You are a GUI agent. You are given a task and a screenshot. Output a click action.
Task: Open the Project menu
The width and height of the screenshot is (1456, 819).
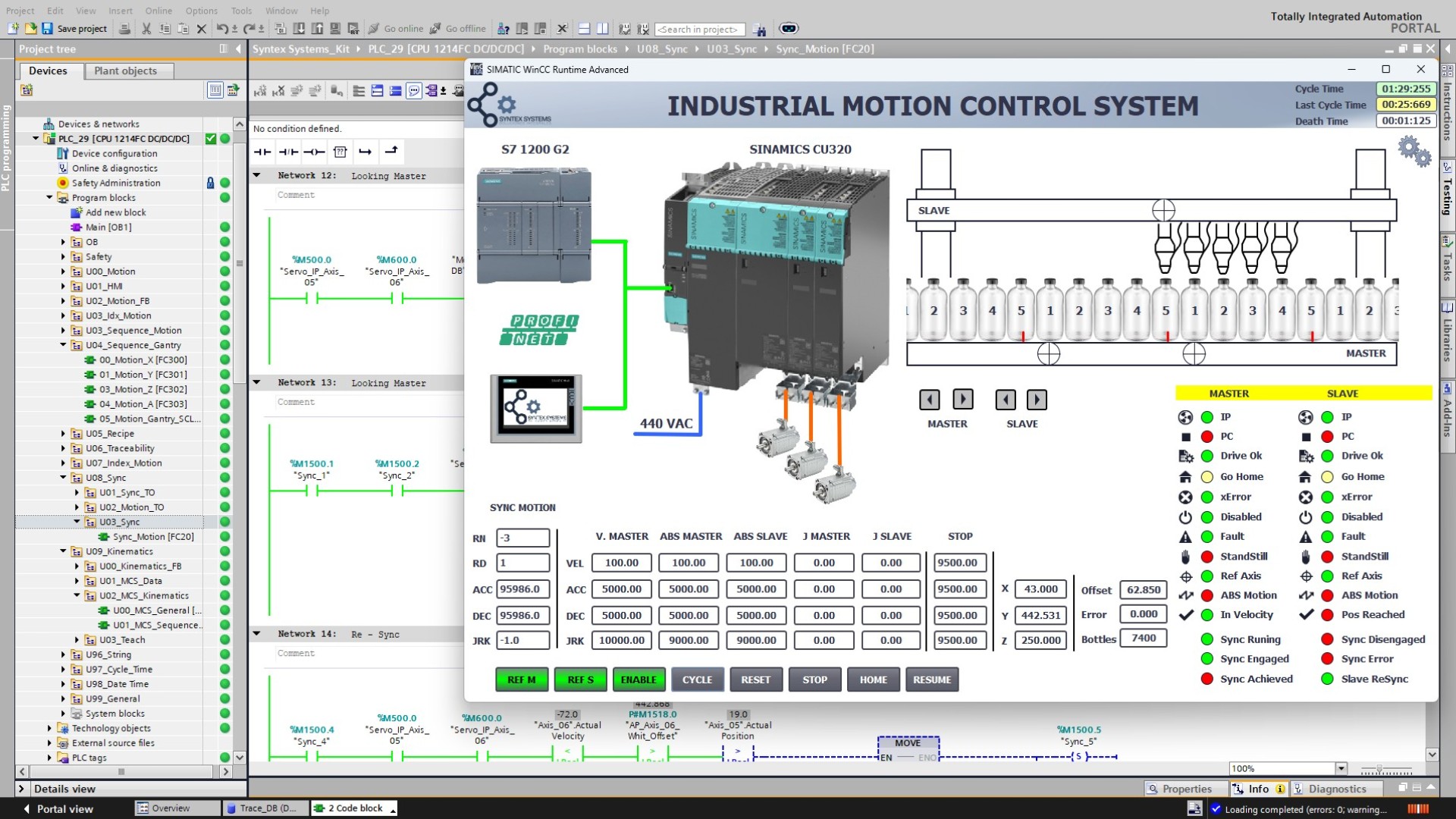pos(20,11)
